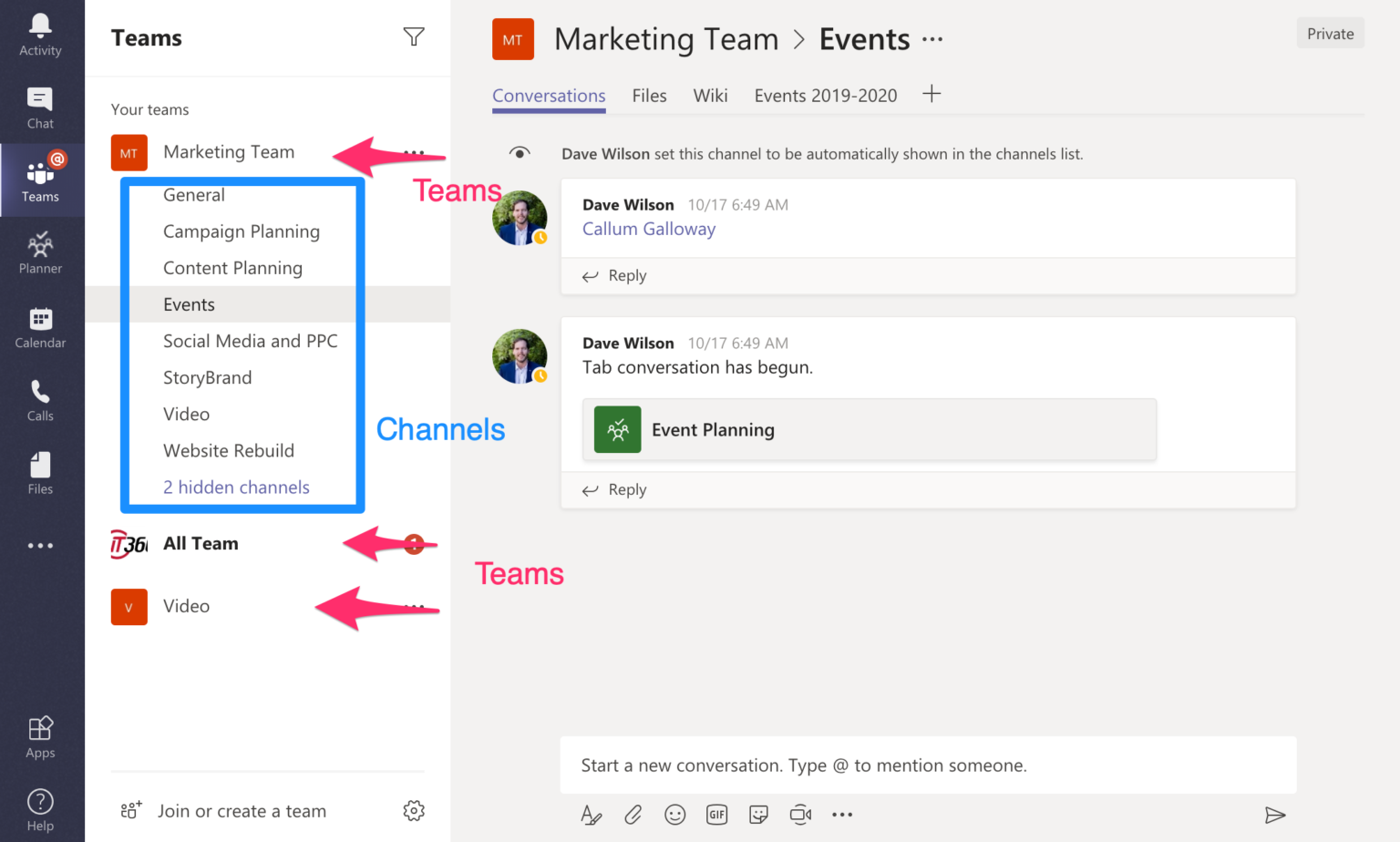Click Join or create a team

pyautogui.click(x=223, y=811)
